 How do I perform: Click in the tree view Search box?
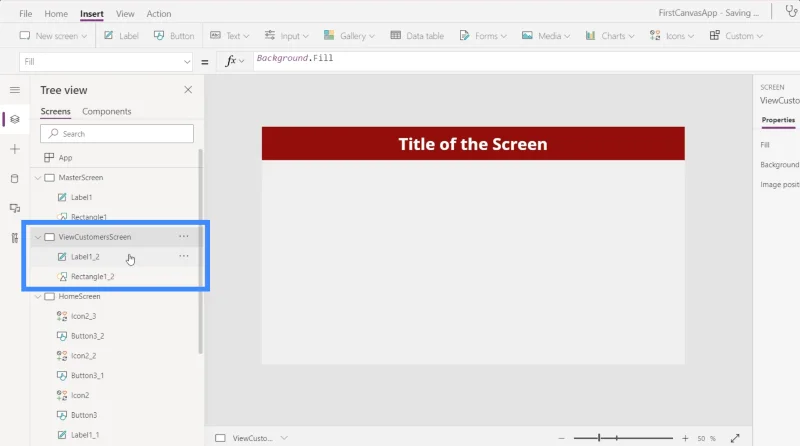tap(117, 134)
